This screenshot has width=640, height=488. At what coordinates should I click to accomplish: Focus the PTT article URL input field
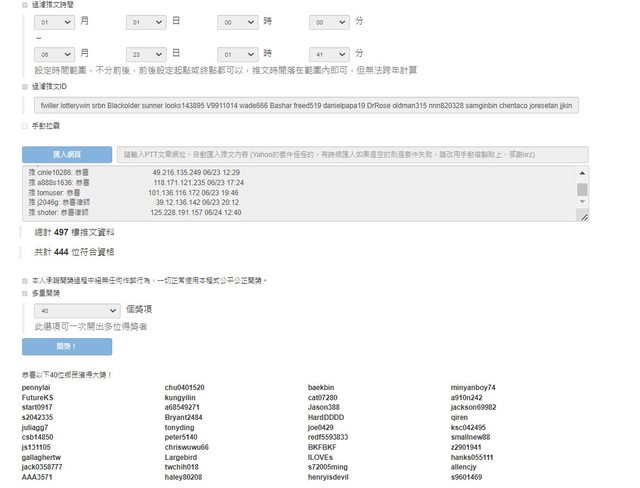click(x=352, y=155)
